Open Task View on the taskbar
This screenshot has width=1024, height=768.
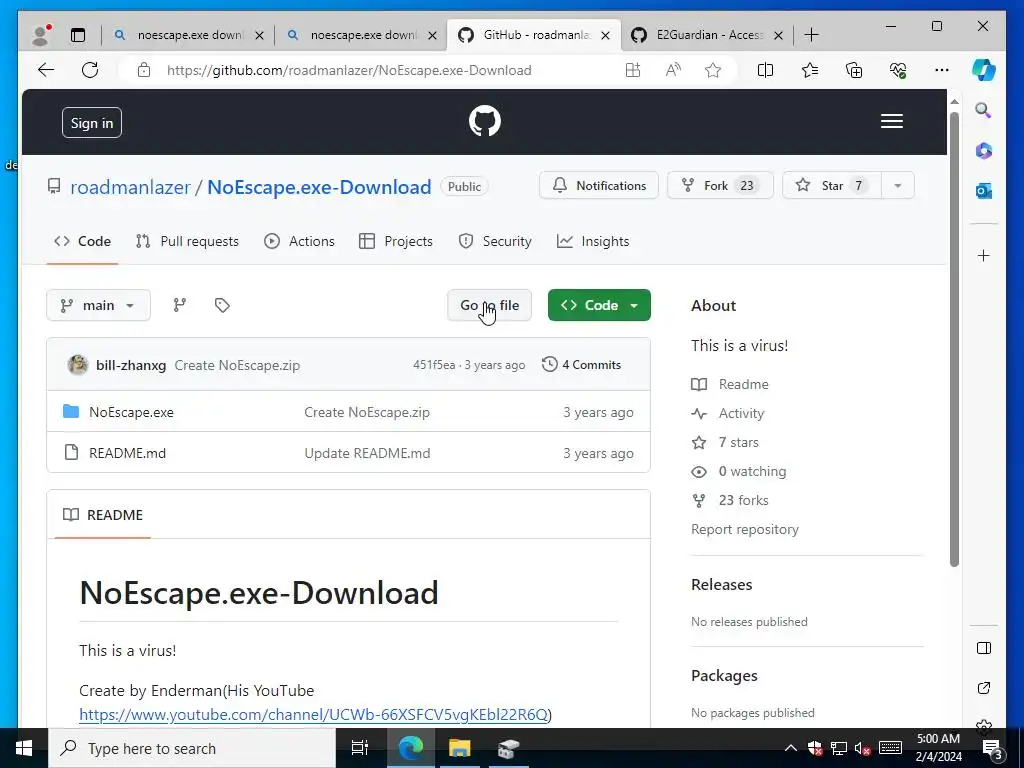tap(360, 748)
